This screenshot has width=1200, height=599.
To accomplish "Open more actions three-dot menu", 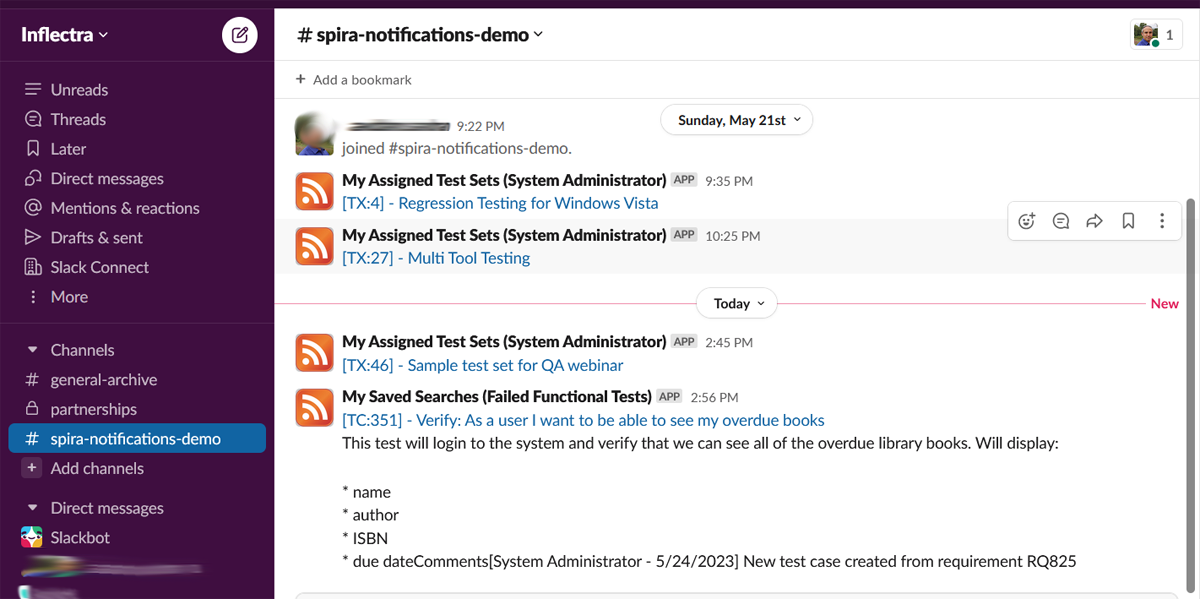I will tap(1161, 221).
